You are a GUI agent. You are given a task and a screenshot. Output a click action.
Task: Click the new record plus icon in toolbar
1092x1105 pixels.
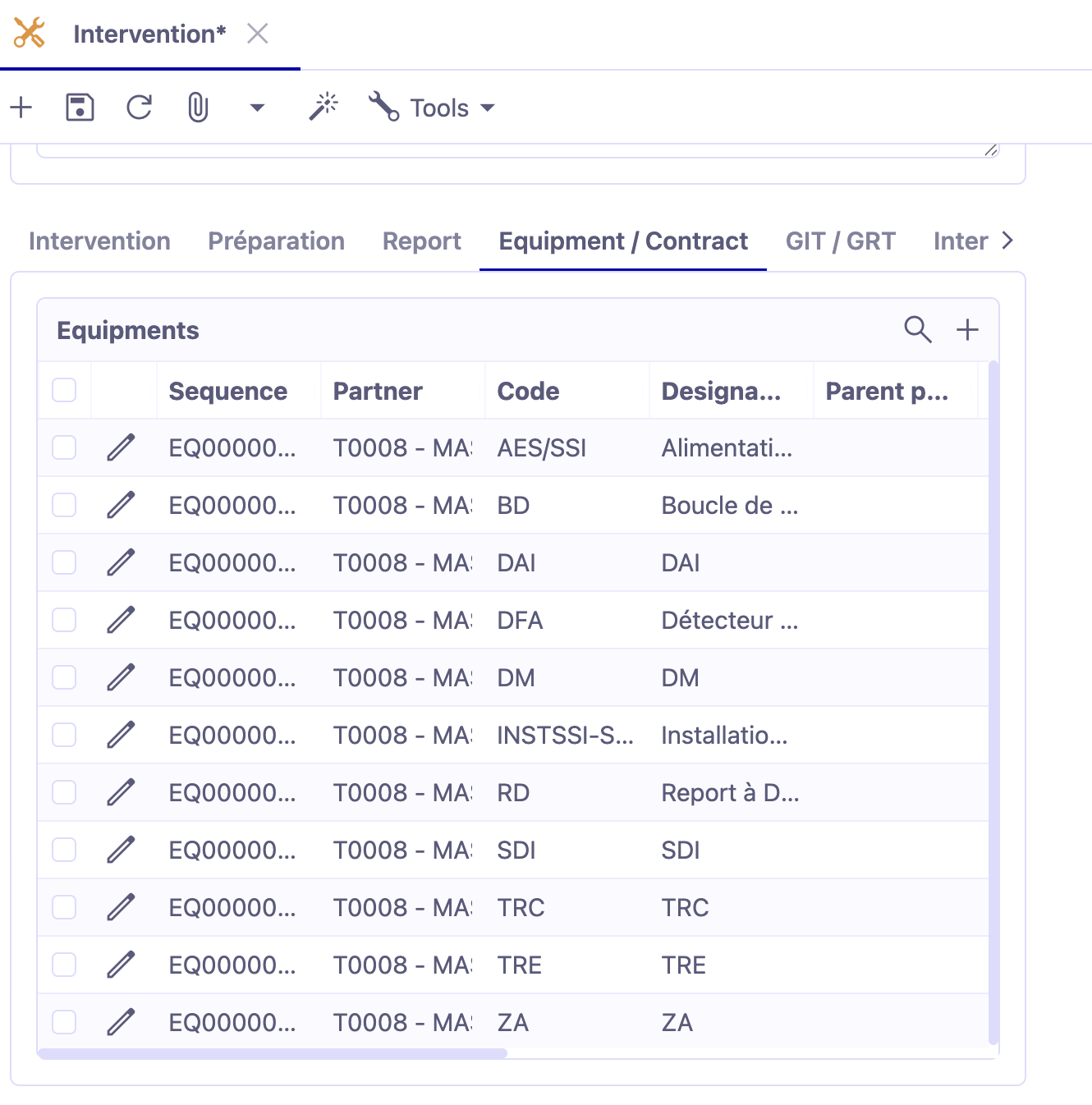pos(21,108)
